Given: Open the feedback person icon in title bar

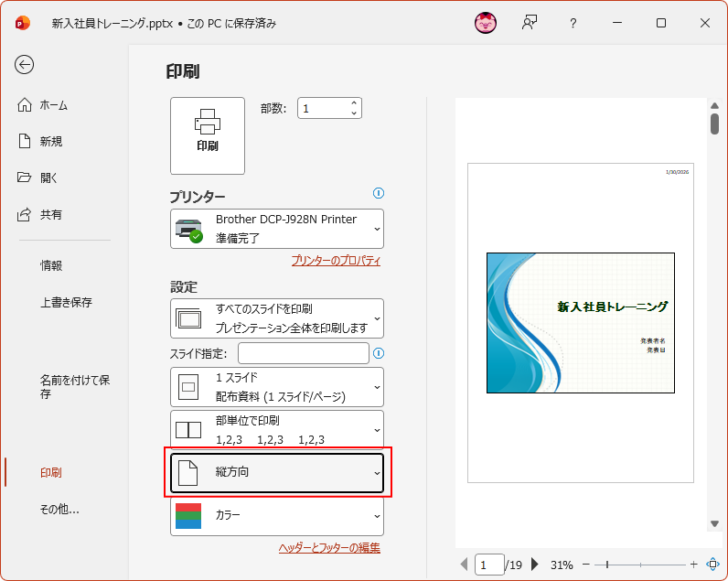Looking at the screenshot, I should point(529,22).
